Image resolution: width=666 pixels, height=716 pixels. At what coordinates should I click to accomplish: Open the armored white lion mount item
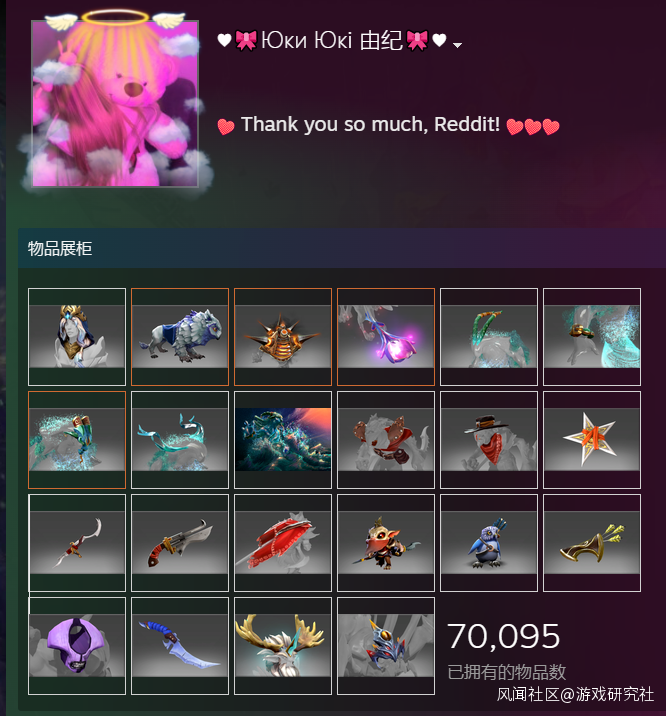(x=180, y=337)
